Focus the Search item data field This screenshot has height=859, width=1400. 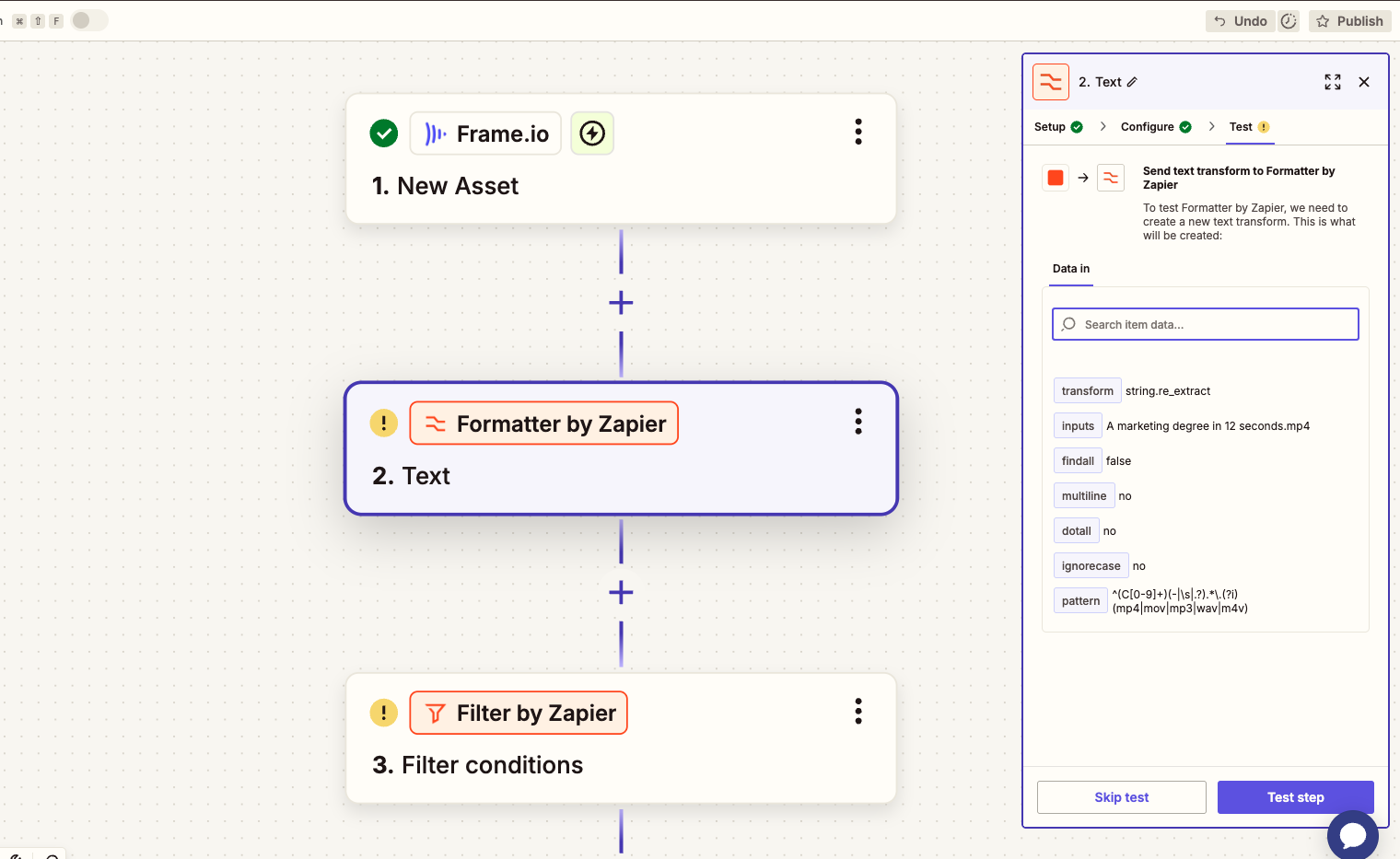pos(1206,324)
